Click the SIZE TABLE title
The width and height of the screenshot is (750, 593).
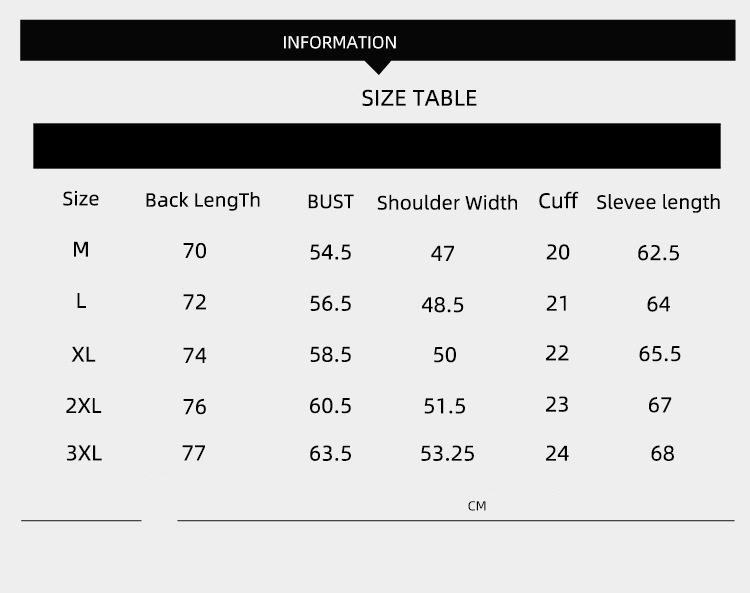pyautogui.click(x=419, y=98)
